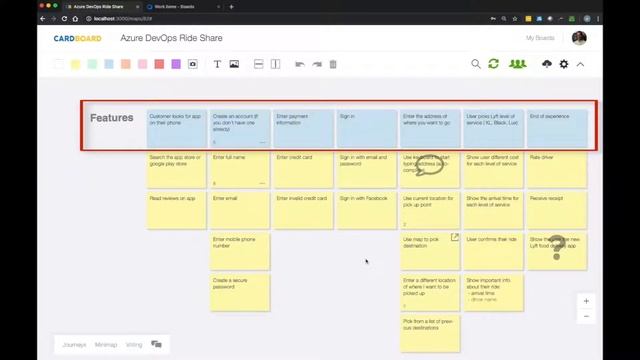Click the speech bubble on the keyboard address card
Screen dimensions: 640x360
[x=429, y=165]
